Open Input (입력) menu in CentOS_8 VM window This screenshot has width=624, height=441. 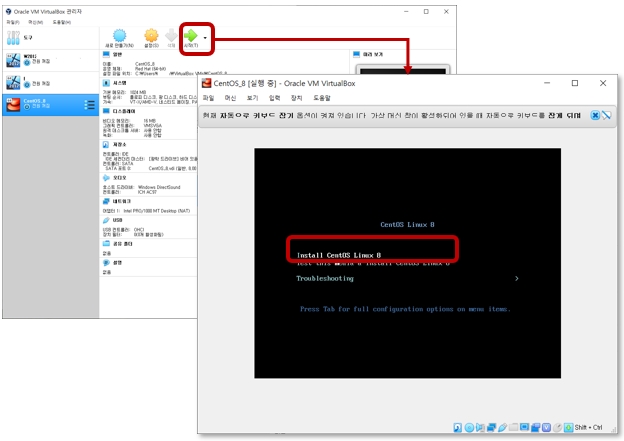[275, 98]
